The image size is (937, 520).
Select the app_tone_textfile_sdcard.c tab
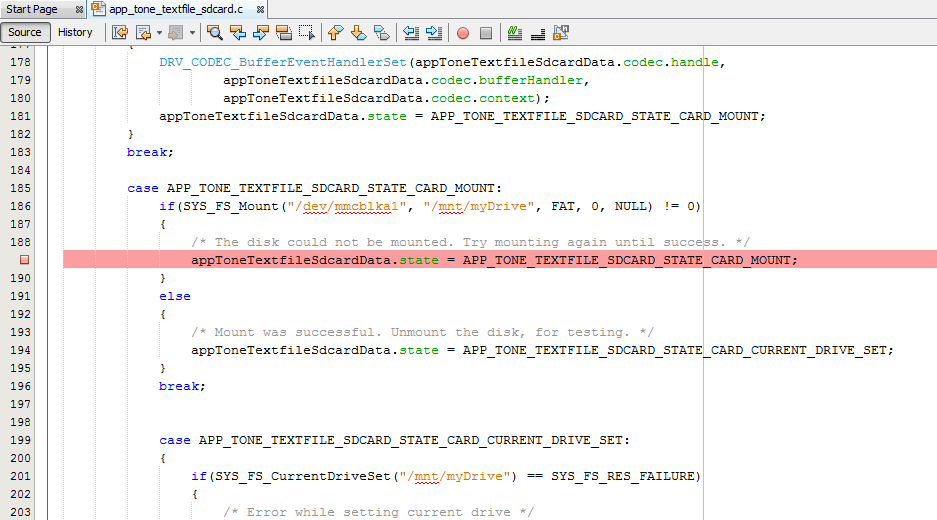coord(176,9)
